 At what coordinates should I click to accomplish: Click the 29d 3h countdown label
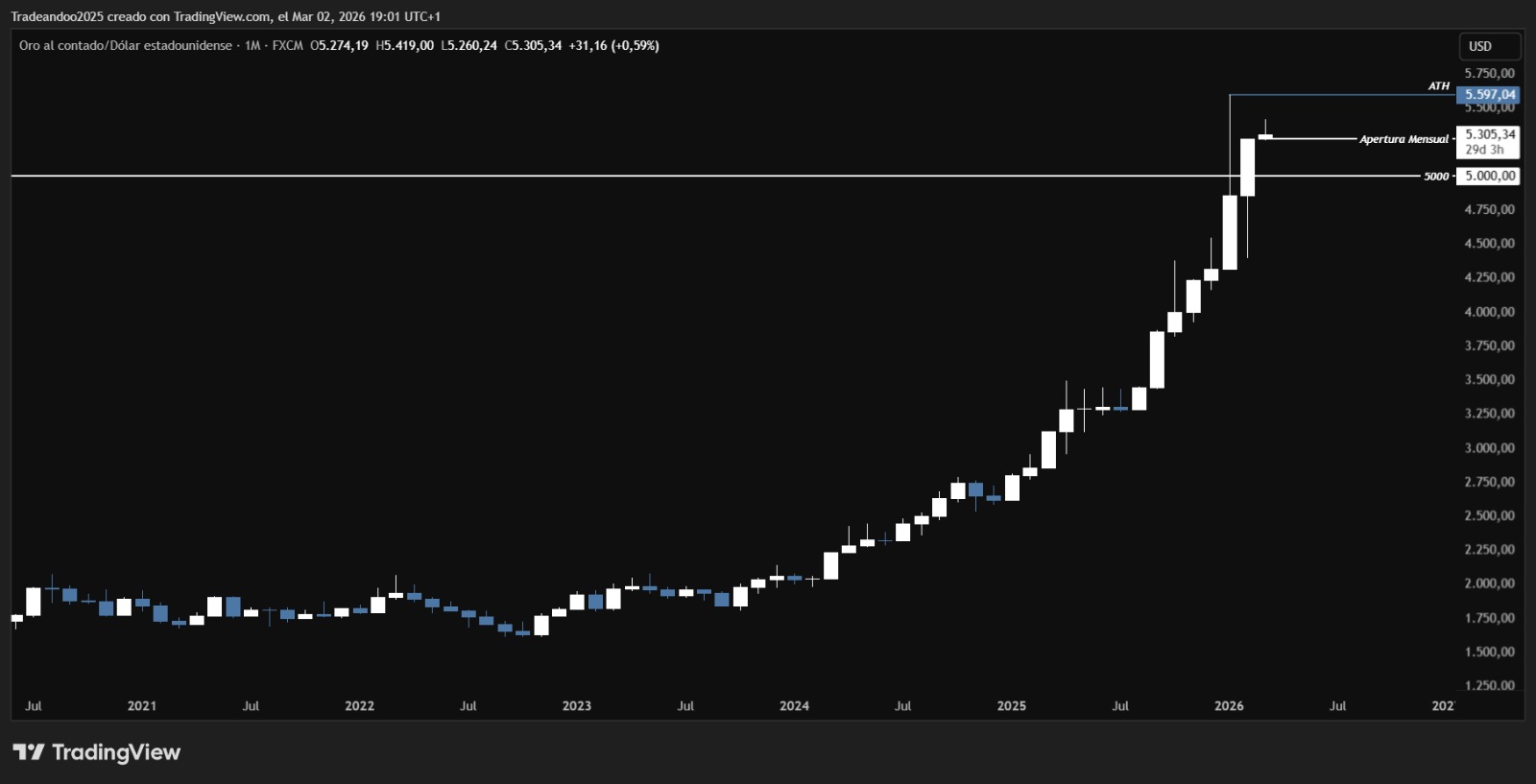click(1484, 151)
